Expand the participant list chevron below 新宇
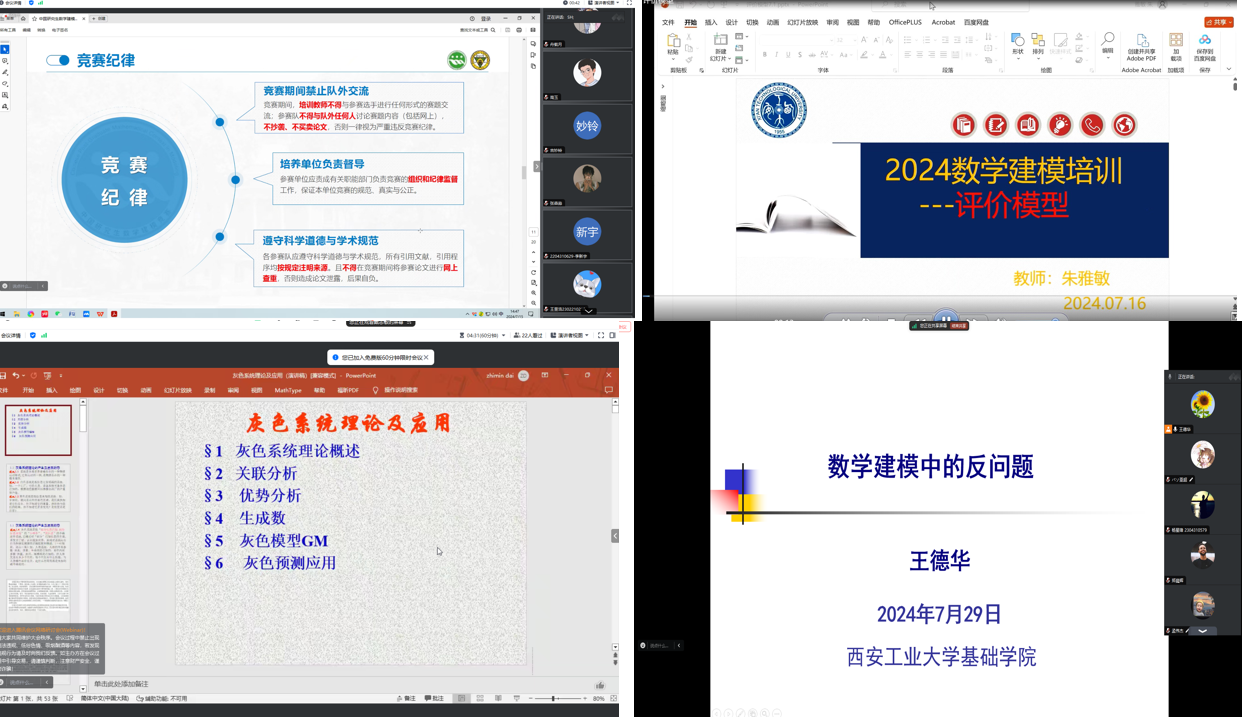 coord(588,311)
